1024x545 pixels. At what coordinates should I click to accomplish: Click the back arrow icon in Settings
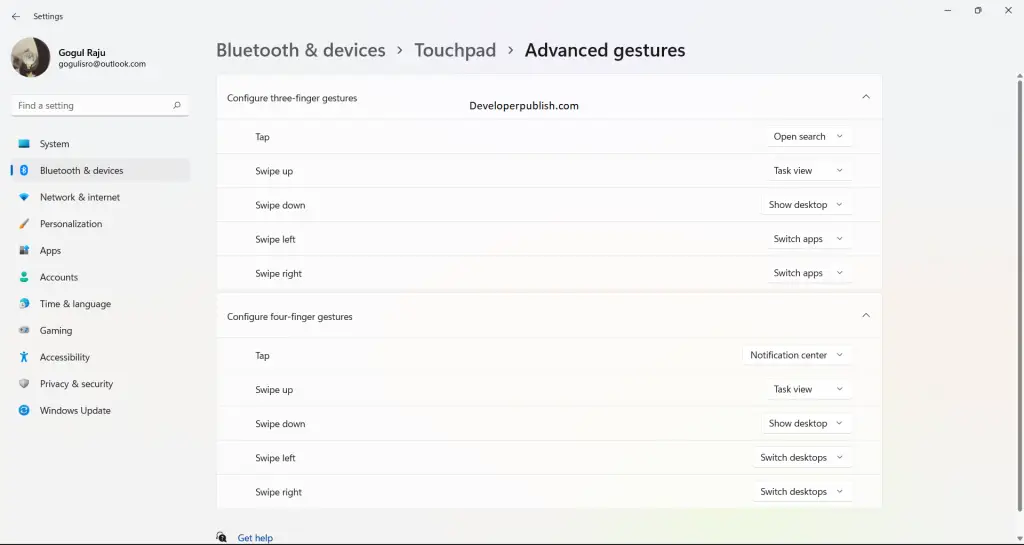16,16
